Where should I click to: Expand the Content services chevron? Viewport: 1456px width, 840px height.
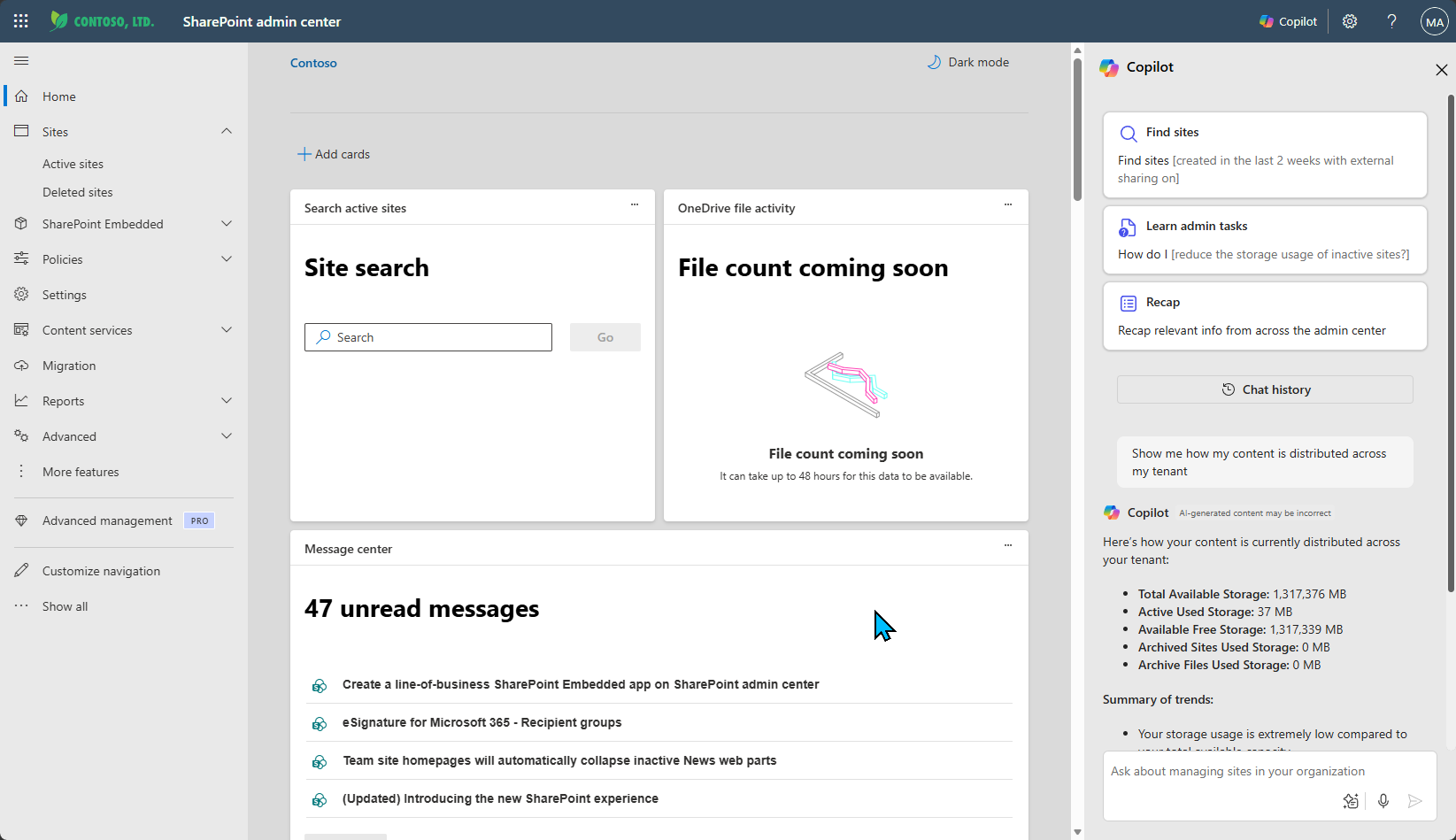pos(227,329)
